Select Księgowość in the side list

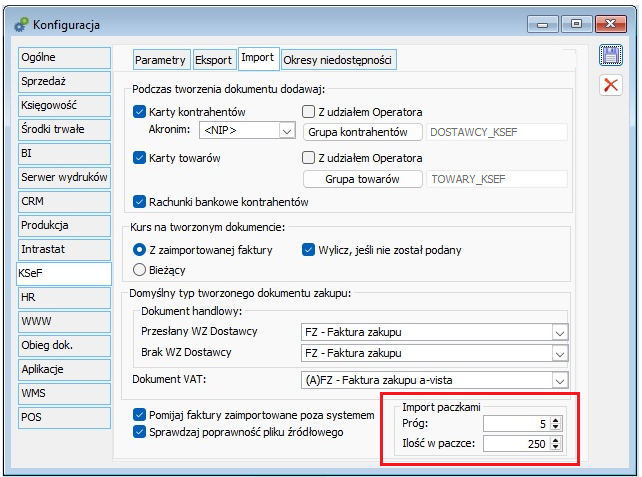tap(63, 105)
